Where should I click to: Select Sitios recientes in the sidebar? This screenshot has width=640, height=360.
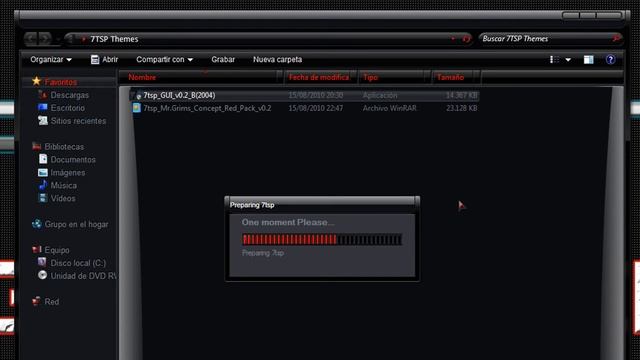point(78,121)
